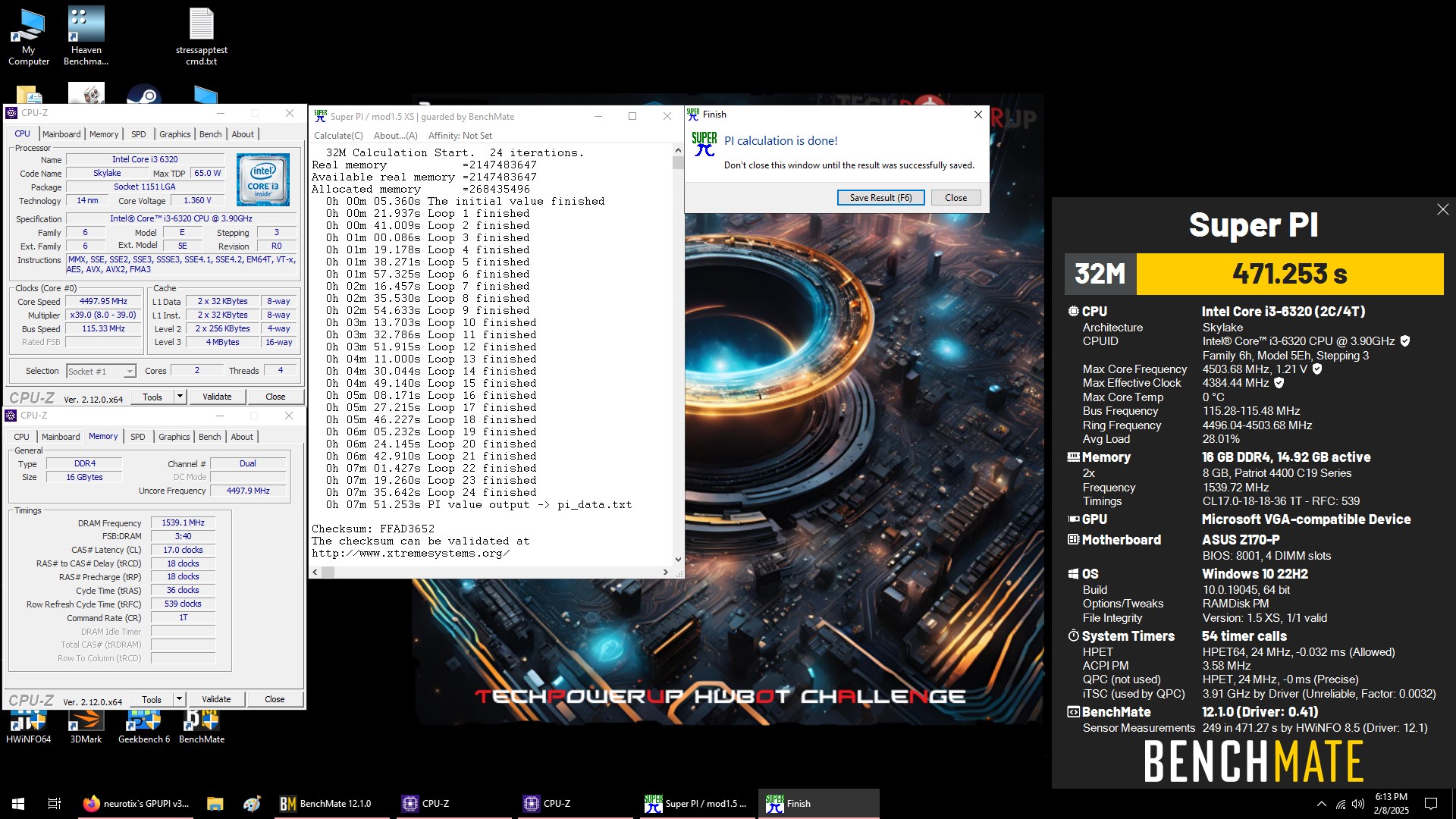Click Core Speed value 4497.95 MHz
The width and height of the screenshot is (1456, 819).
coord(104,301)
